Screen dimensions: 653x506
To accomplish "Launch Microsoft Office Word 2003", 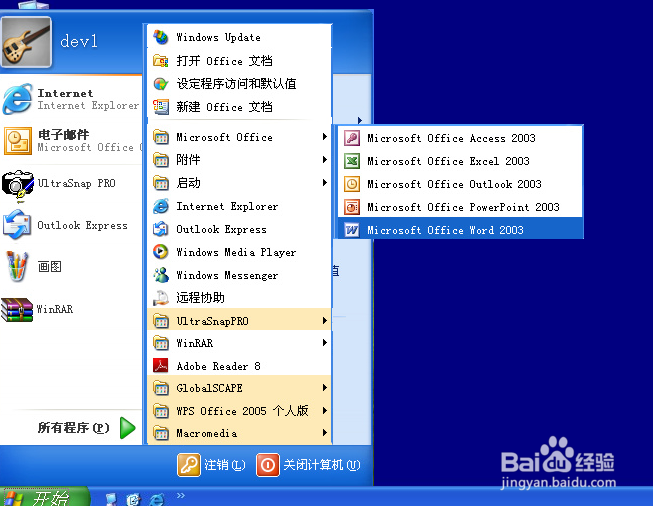I will 460,230.
